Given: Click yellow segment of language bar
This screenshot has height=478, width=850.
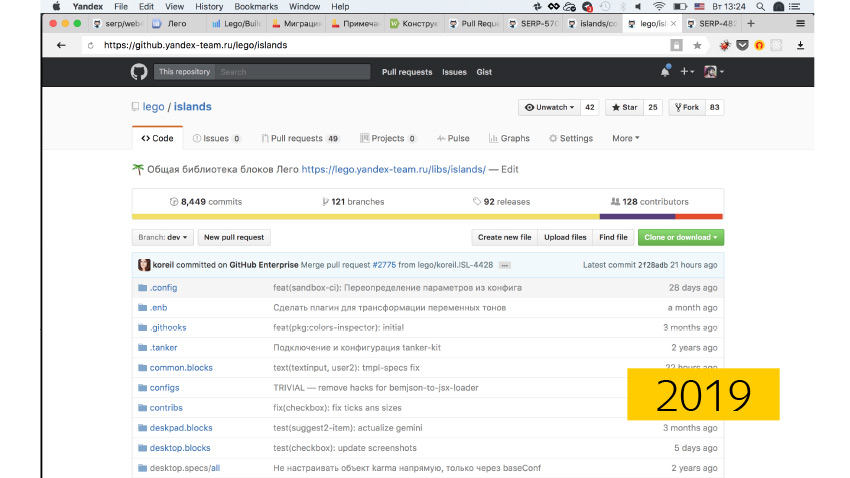Looking at the screenshot, I should point(366,217).
